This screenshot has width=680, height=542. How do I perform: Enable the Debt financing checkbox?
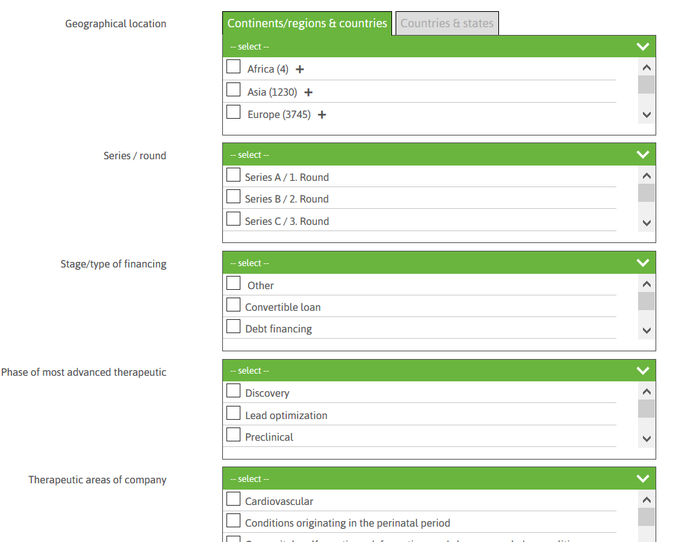[x=233, y=326]
